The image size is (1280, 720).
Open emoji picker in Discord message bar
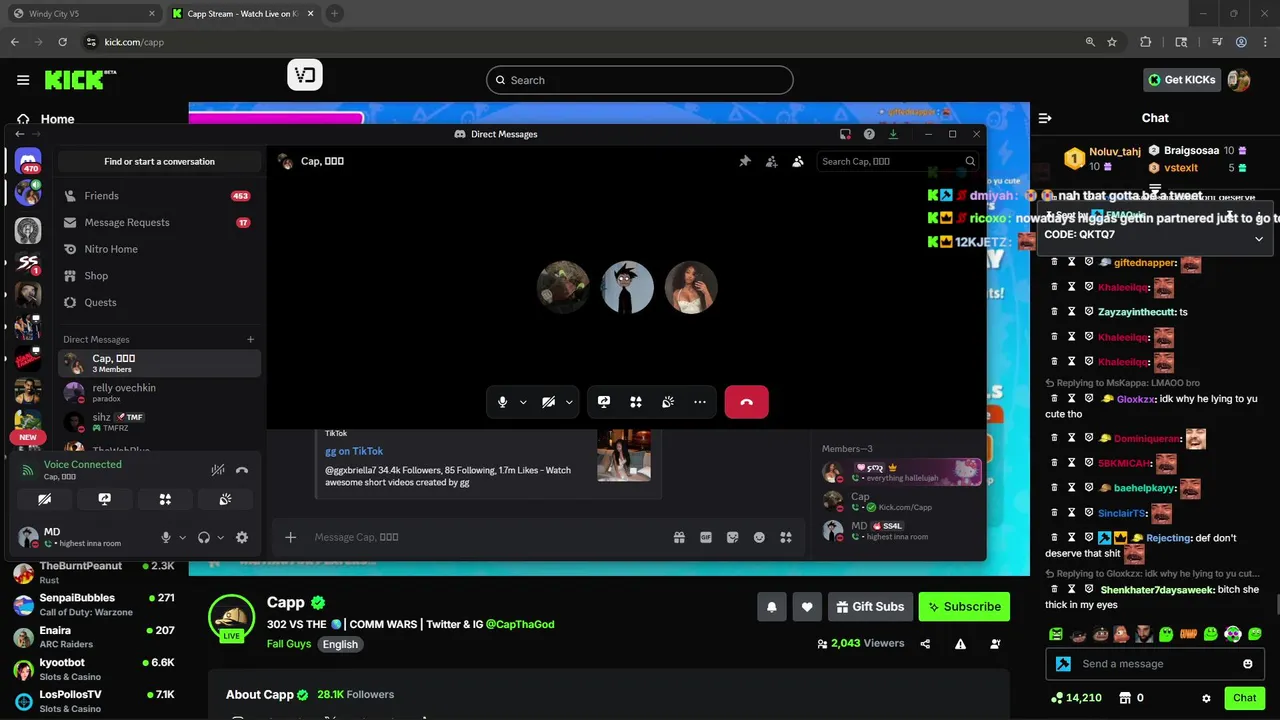pyautogui.click(x=759, y=537)
